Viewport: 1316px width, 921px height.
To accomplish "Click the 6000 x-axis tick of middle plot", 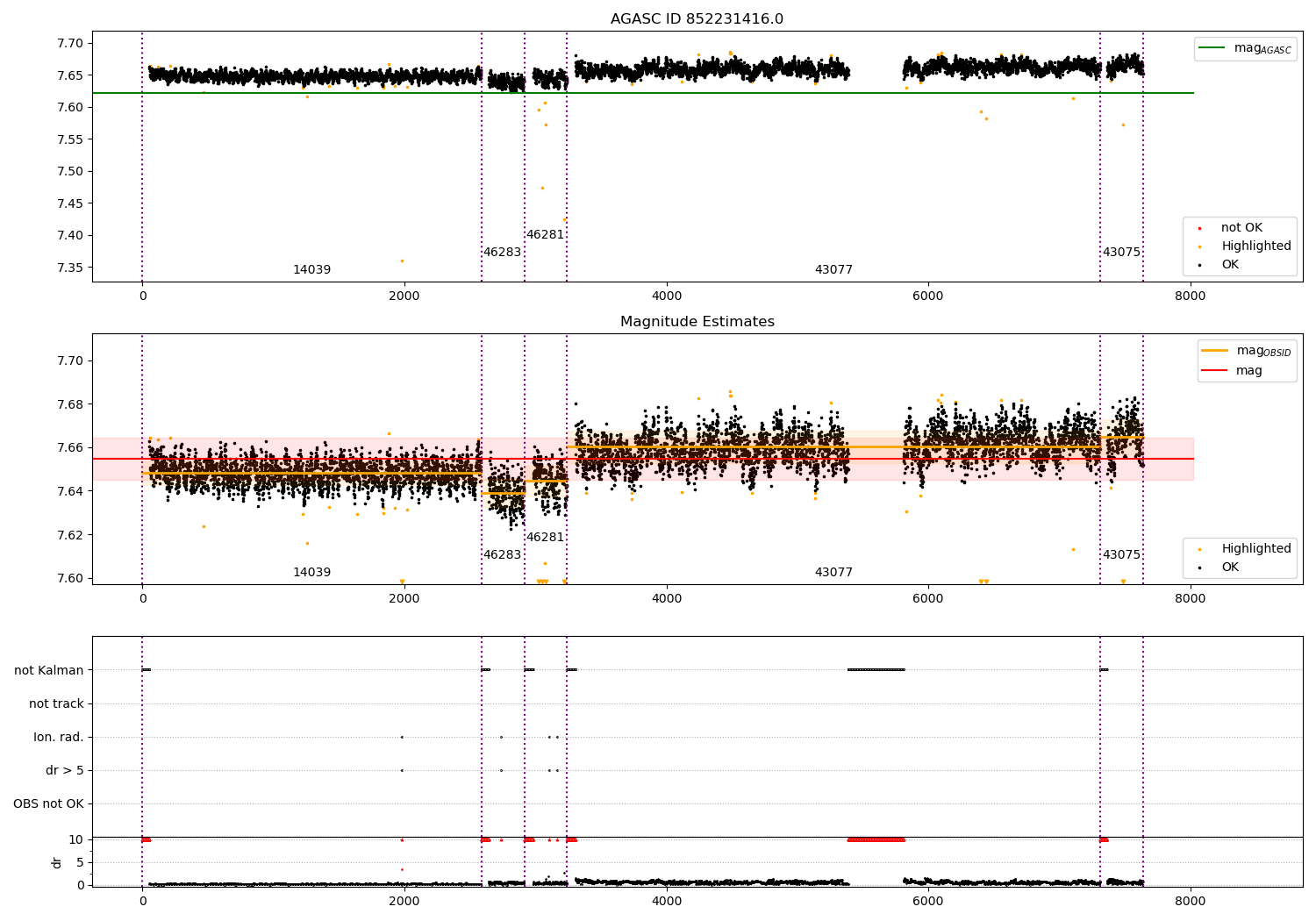I will click(928, 598).
